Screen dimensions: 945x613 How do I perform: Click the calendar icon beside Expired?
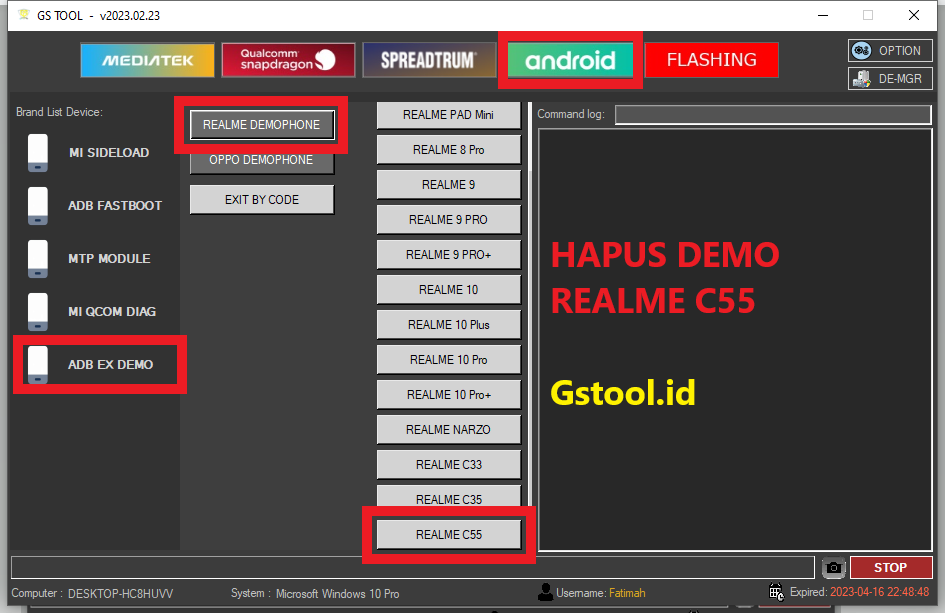[776, 592]
